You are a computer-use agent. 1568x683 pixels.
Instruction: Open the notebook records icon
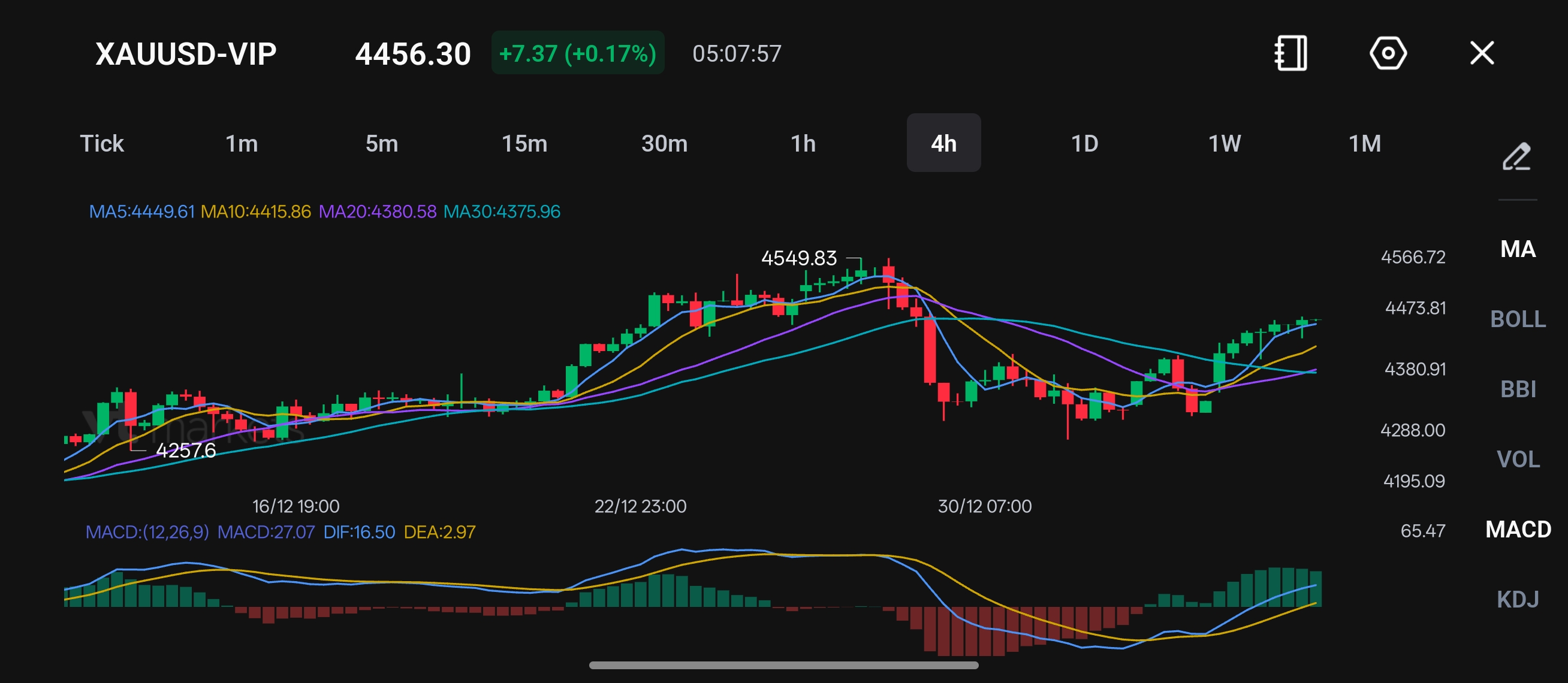click(1290, 53)
